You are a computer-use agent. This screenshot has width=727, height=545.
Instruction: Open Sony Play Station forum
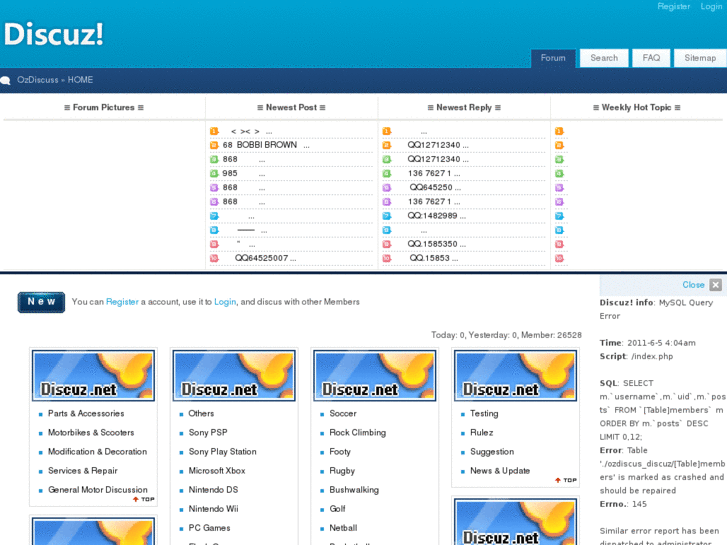[222, 451]
